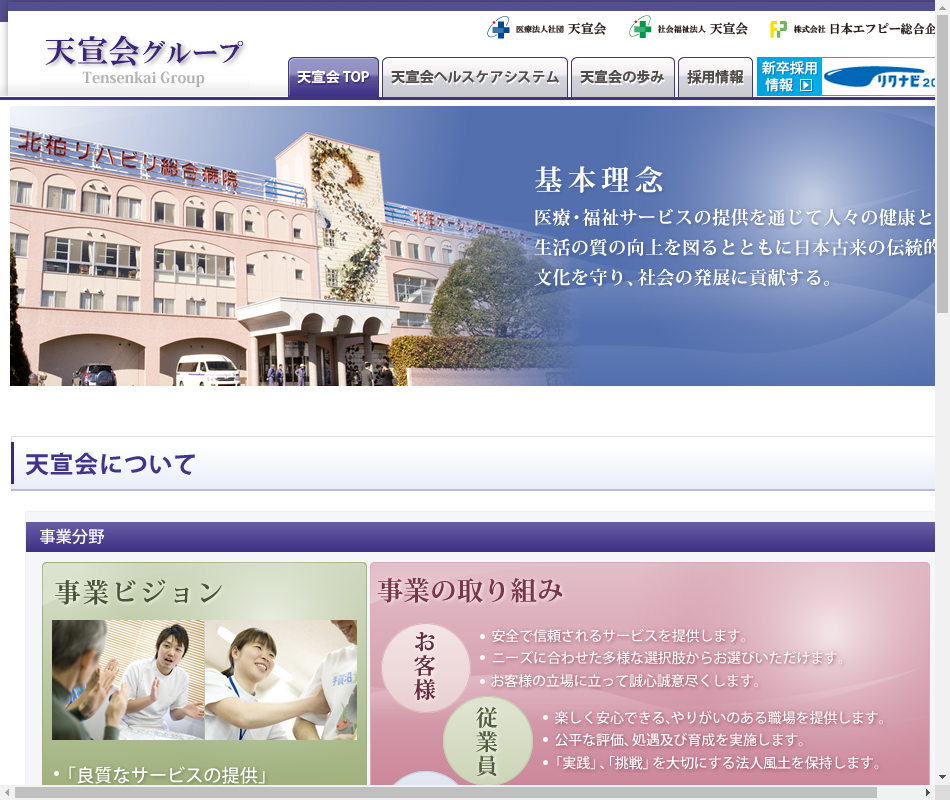Click 「実践」、「挑戦」を大切にする法人風土 text line

coord(717,762)
